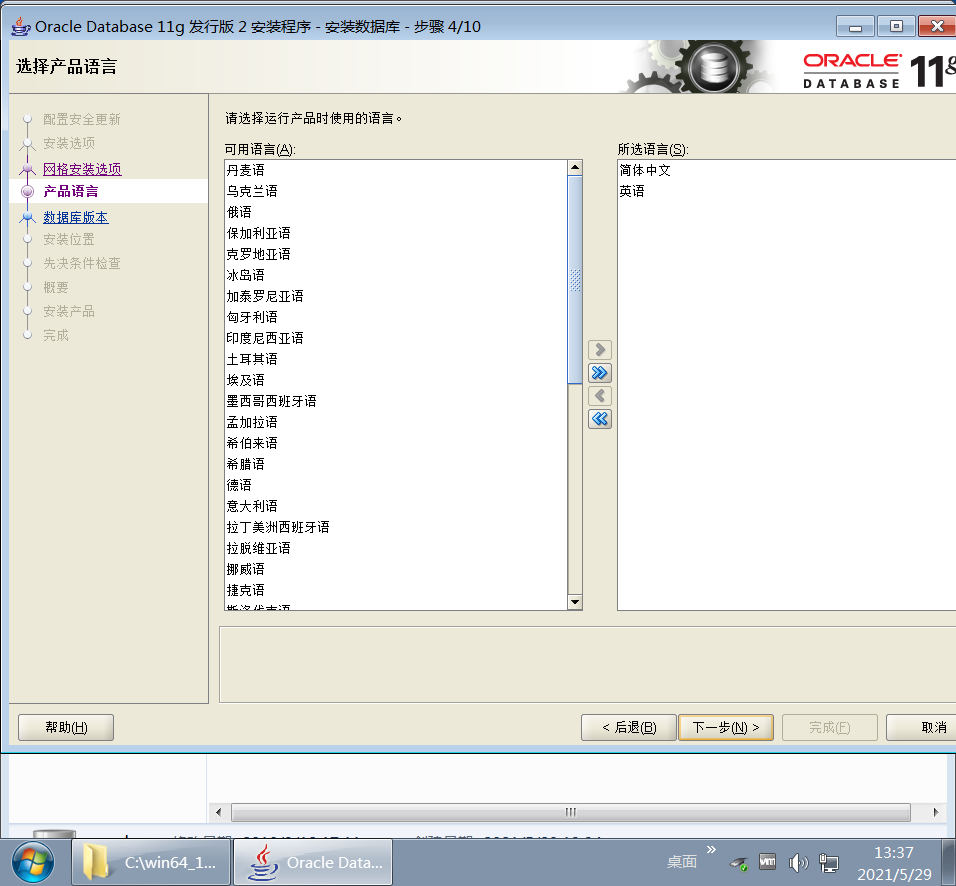Open the Windows Start menu

[30, 861]
